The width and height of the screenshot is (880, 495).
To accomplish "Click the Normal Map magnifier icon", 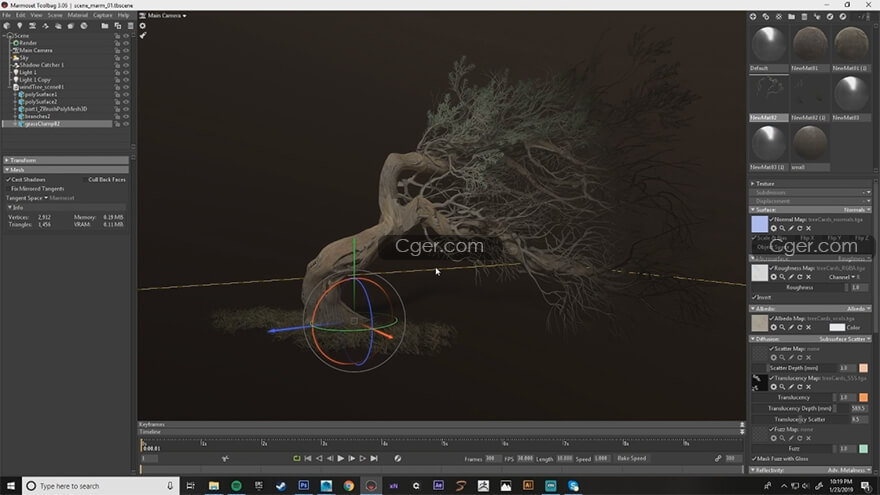I will pyautogui.click(x=782, y=228).
